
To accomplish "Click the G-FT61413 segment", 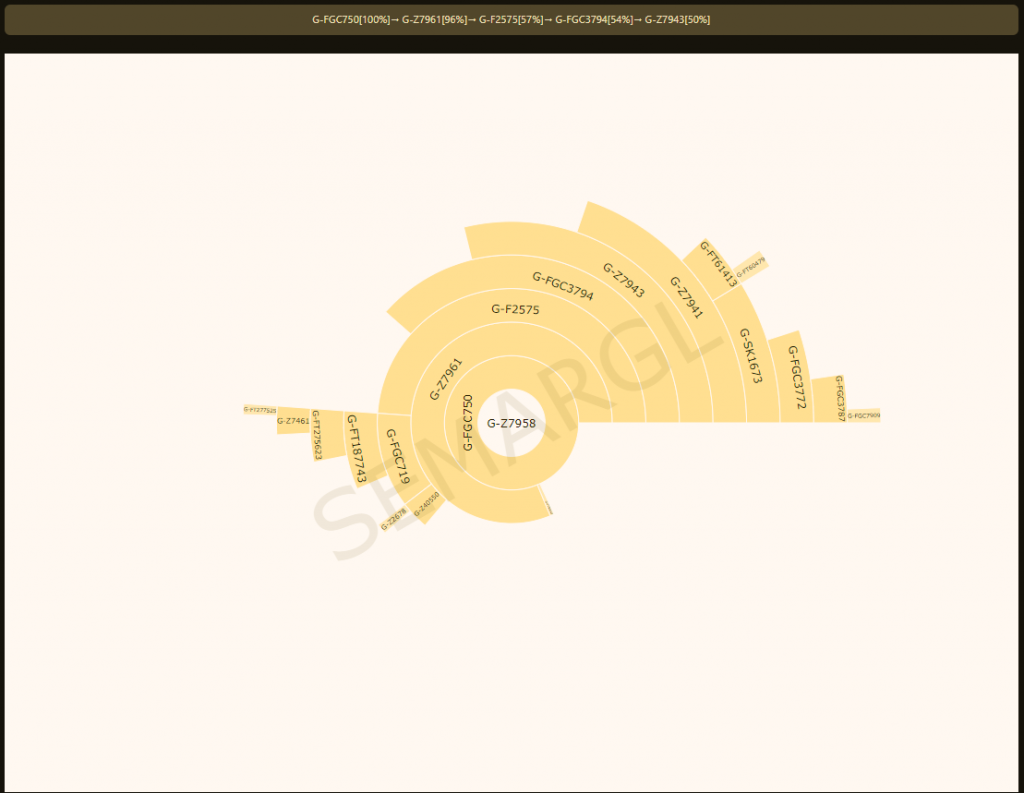I will pos(718,264).
